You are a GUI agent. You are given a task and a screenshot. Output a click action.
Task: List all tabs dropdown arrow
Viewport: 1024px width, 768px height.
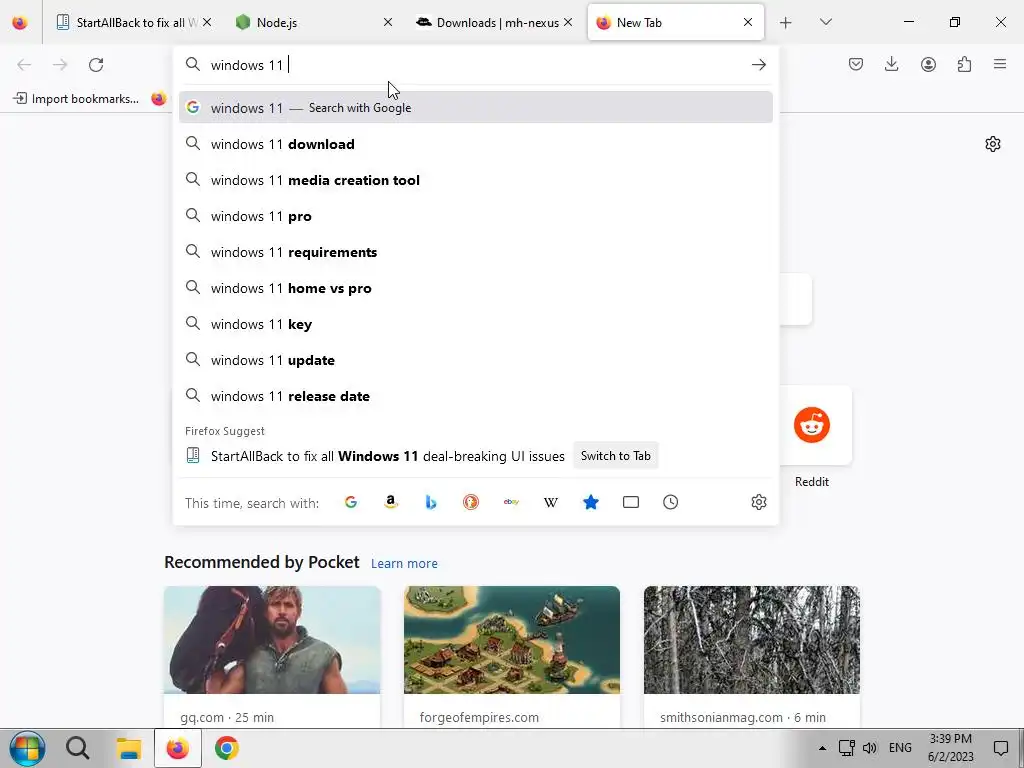pos(825,22)
